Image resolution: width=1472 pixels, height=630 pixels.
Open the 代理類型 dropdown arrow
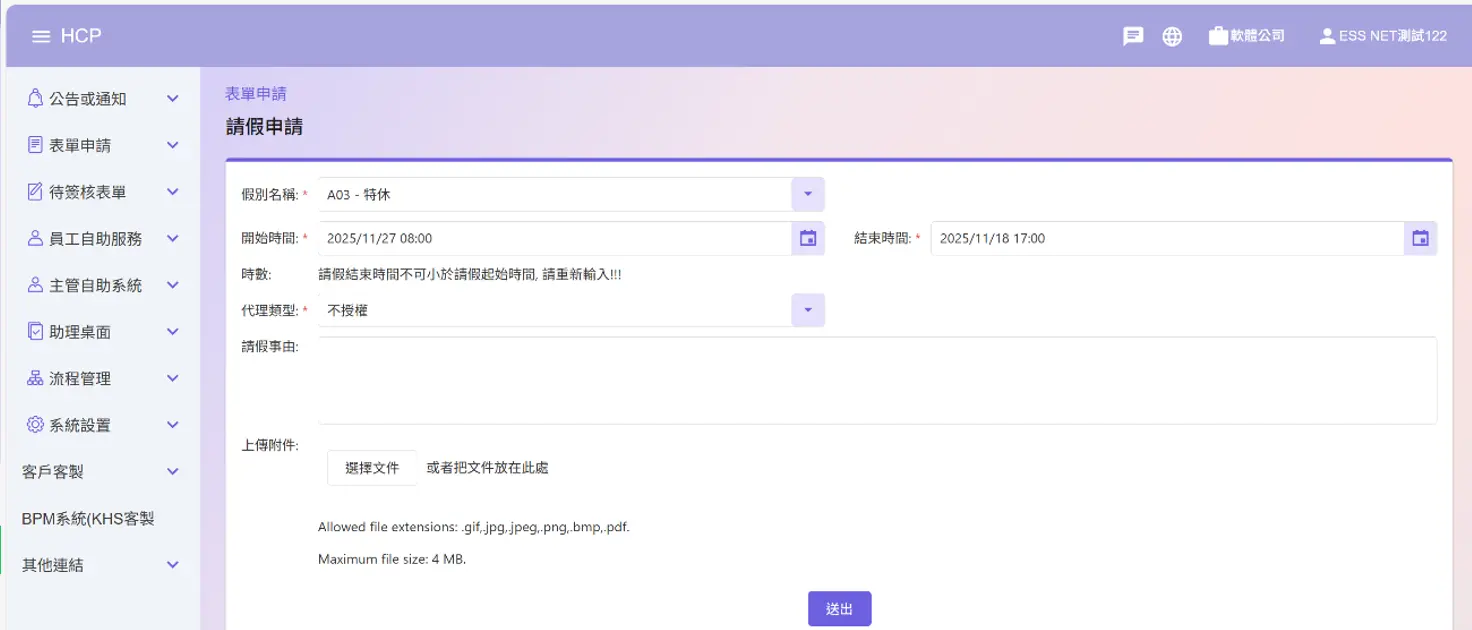pyautogui.click(x=808, y=310)
